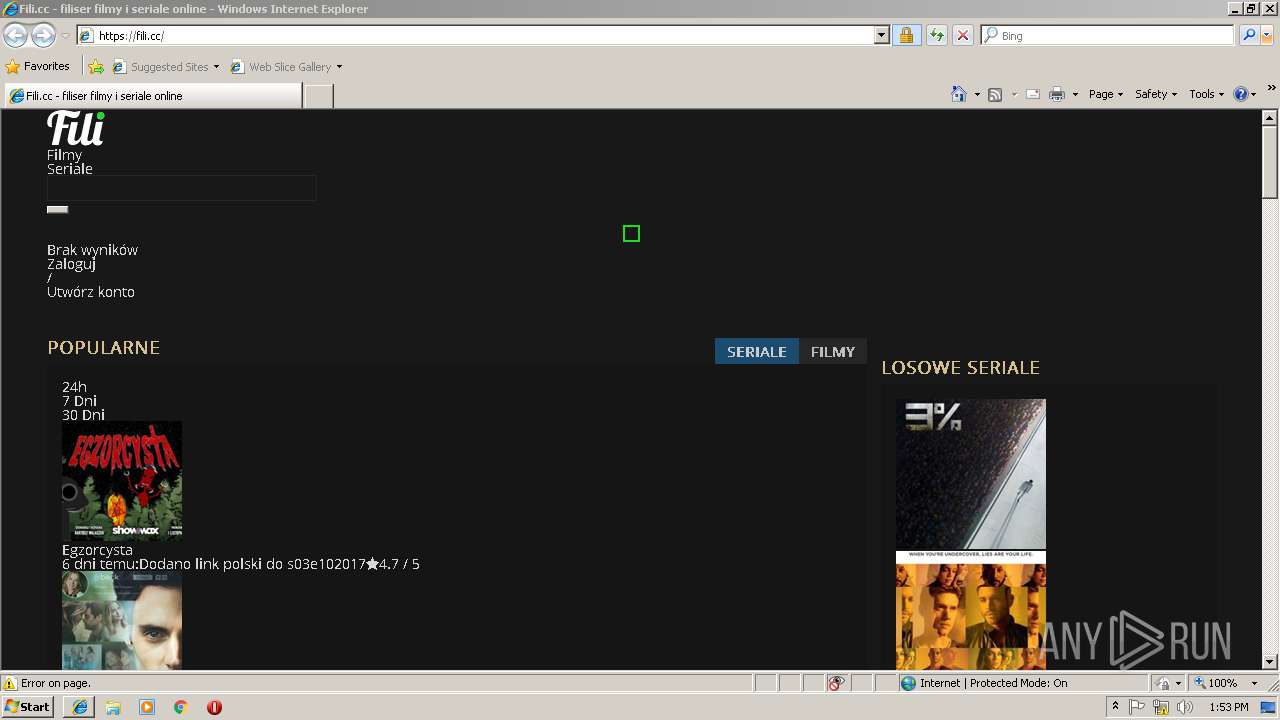Click the vertical scrollbar up arrow

click(x=1270, y=118)
